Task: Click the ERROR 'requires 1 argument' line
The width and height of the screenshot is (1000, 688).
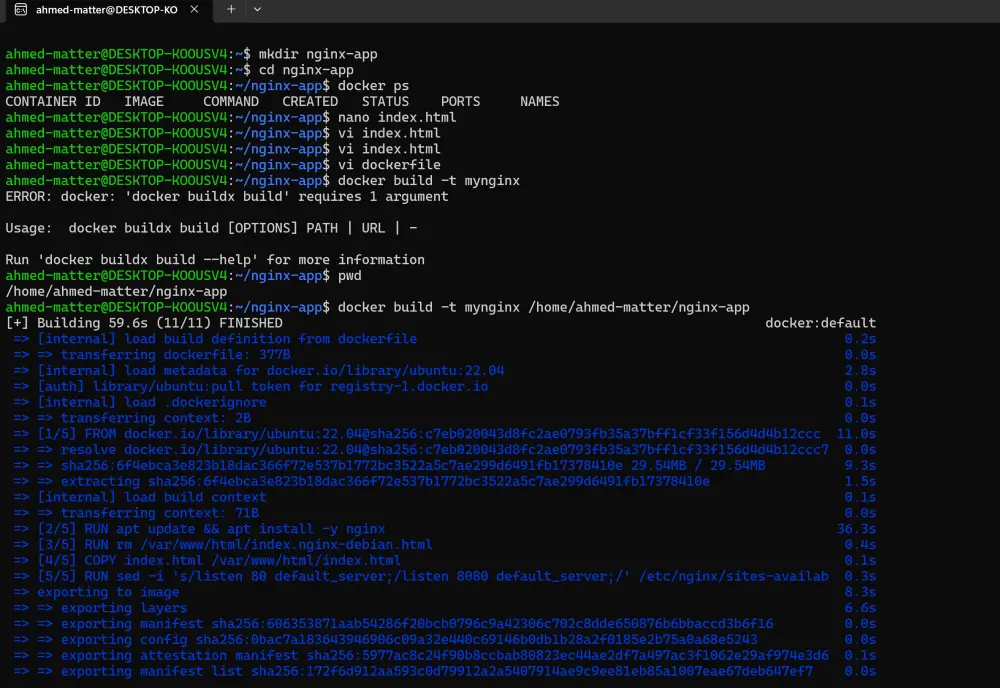Action: 226,196
